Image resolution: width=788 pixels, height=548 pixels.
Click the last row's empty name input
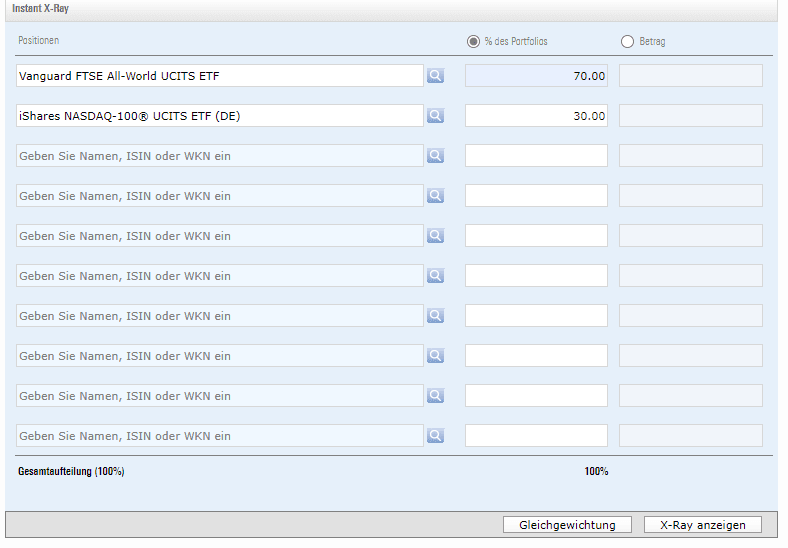tap(220, 436)
